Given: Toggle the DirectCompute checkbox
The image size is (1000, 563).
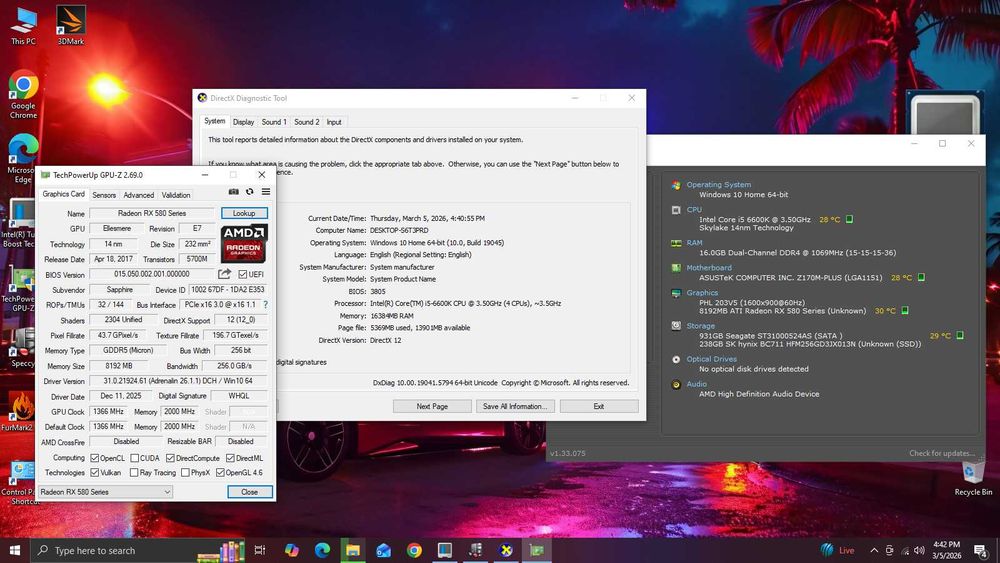Looking at the screenshot, I should [170, 458].
